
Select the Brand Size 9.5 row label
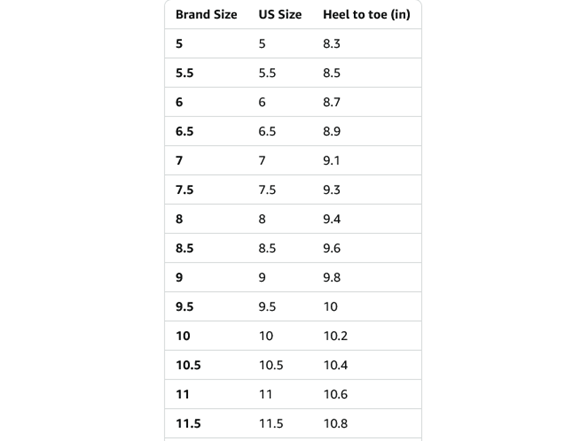(184, 307)
